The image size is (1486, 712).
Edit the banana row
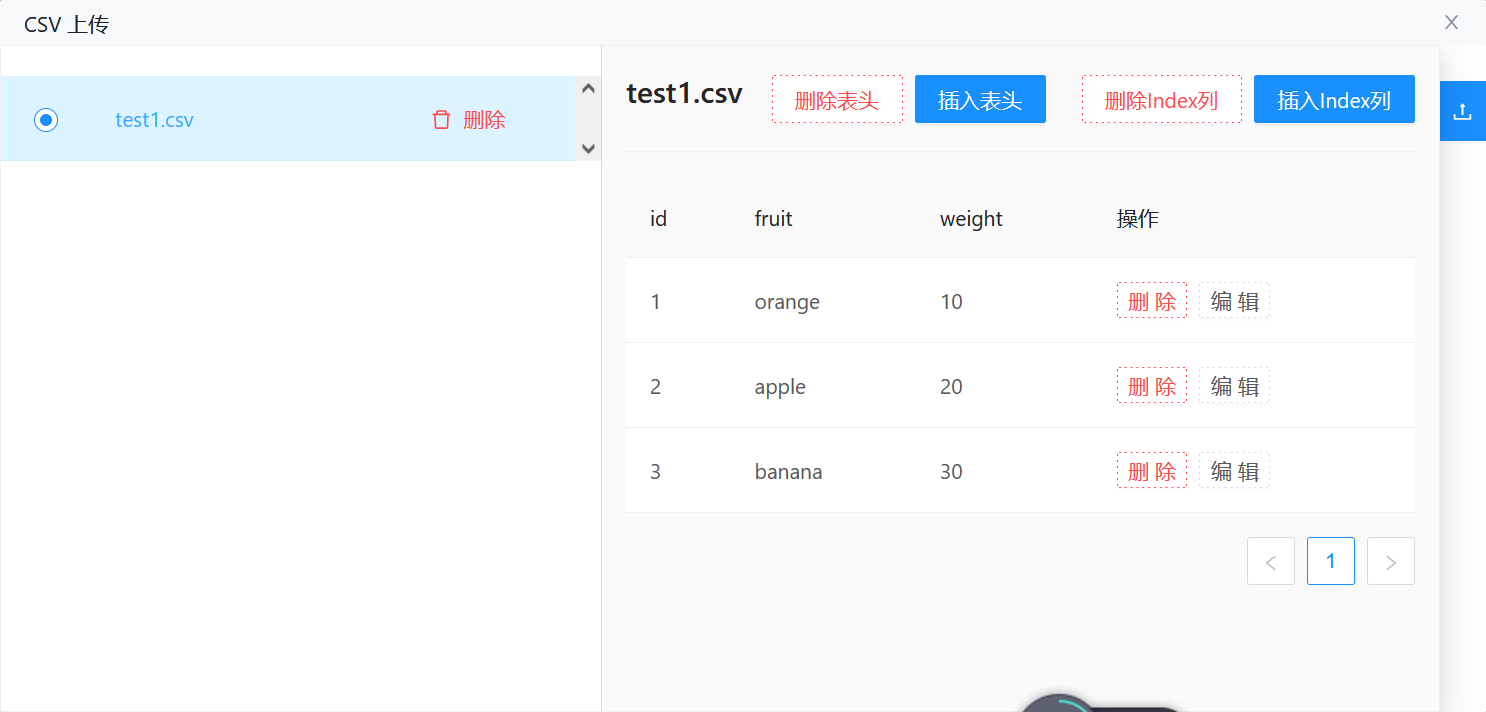click(1234, 471)
